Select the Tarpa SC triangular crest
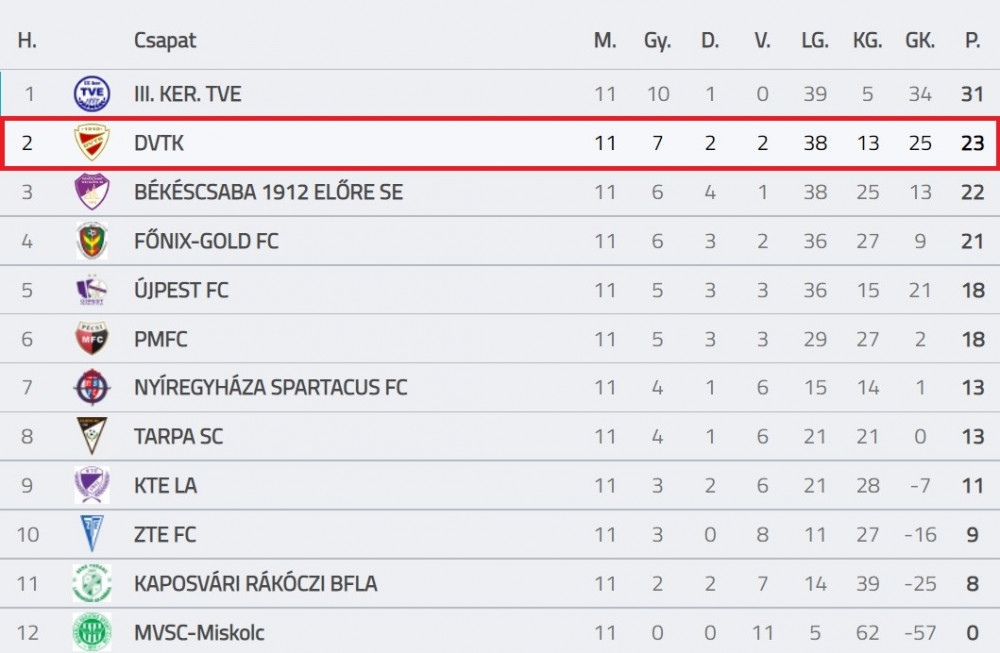This screenshot has width=1000, height=653. [92, 436]
